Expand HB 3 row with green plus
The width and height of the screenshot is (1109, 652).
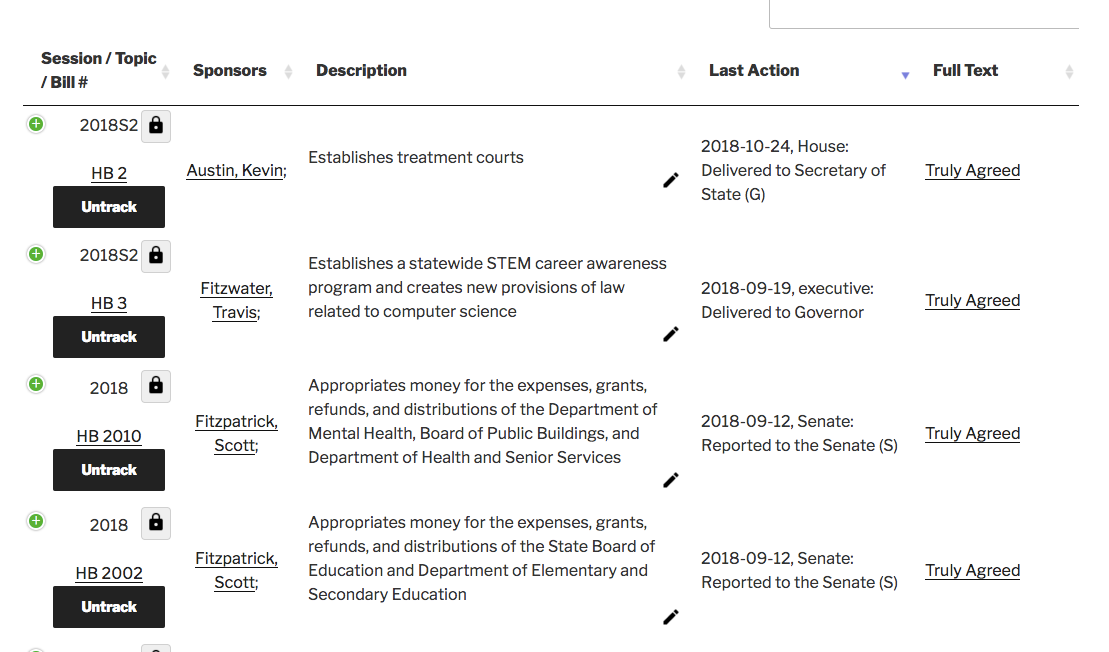pos(36,254)
